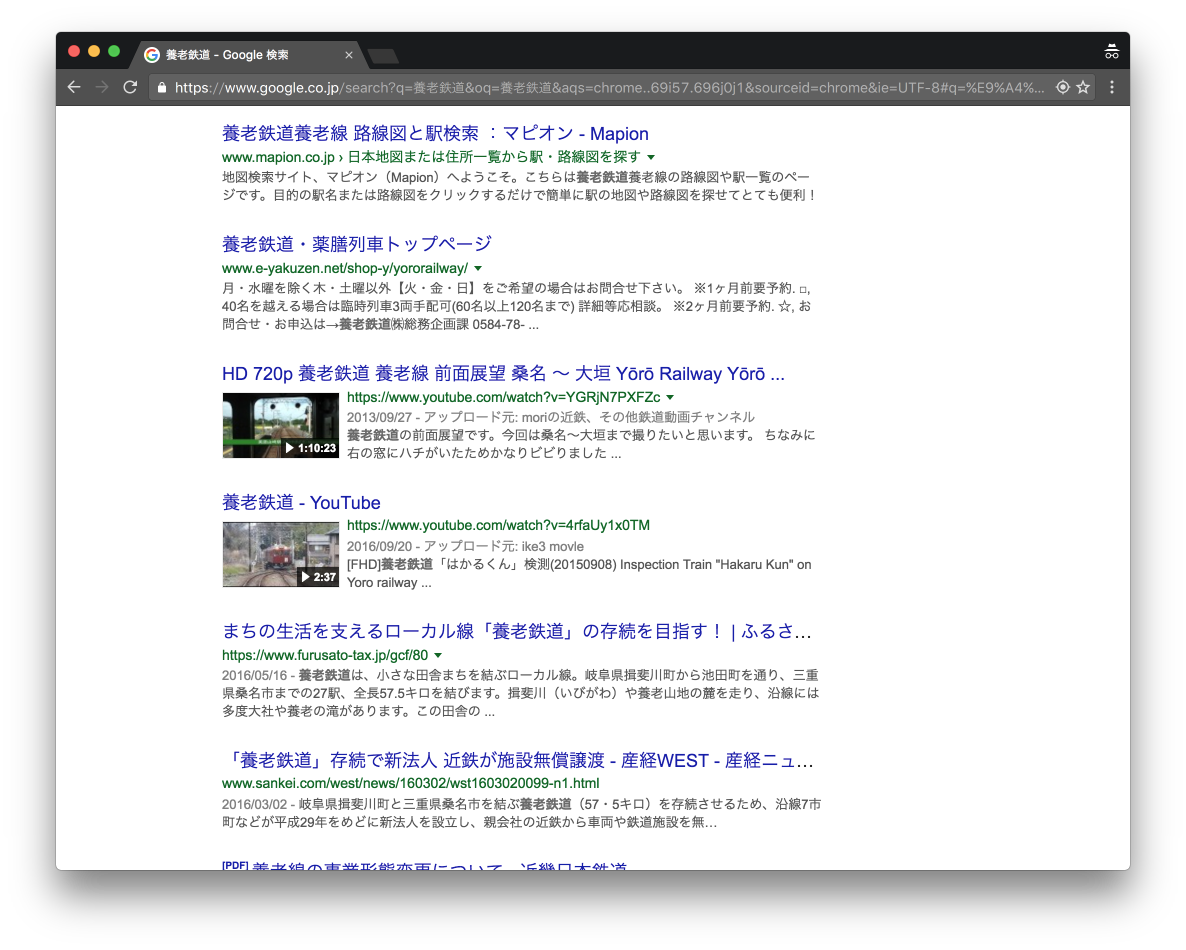Play the 1:10:23 front-view video thumbnail
This screenshot has height=950, width=1186.
point(281,425)
